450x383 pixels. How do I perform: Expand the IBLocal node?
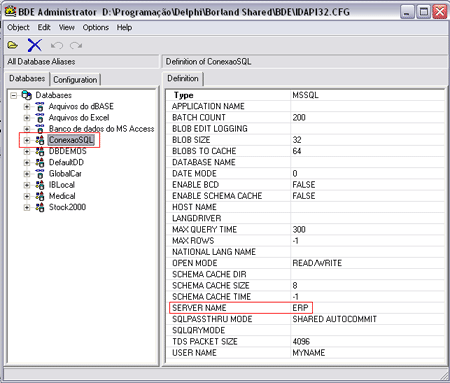coord(27,185)
